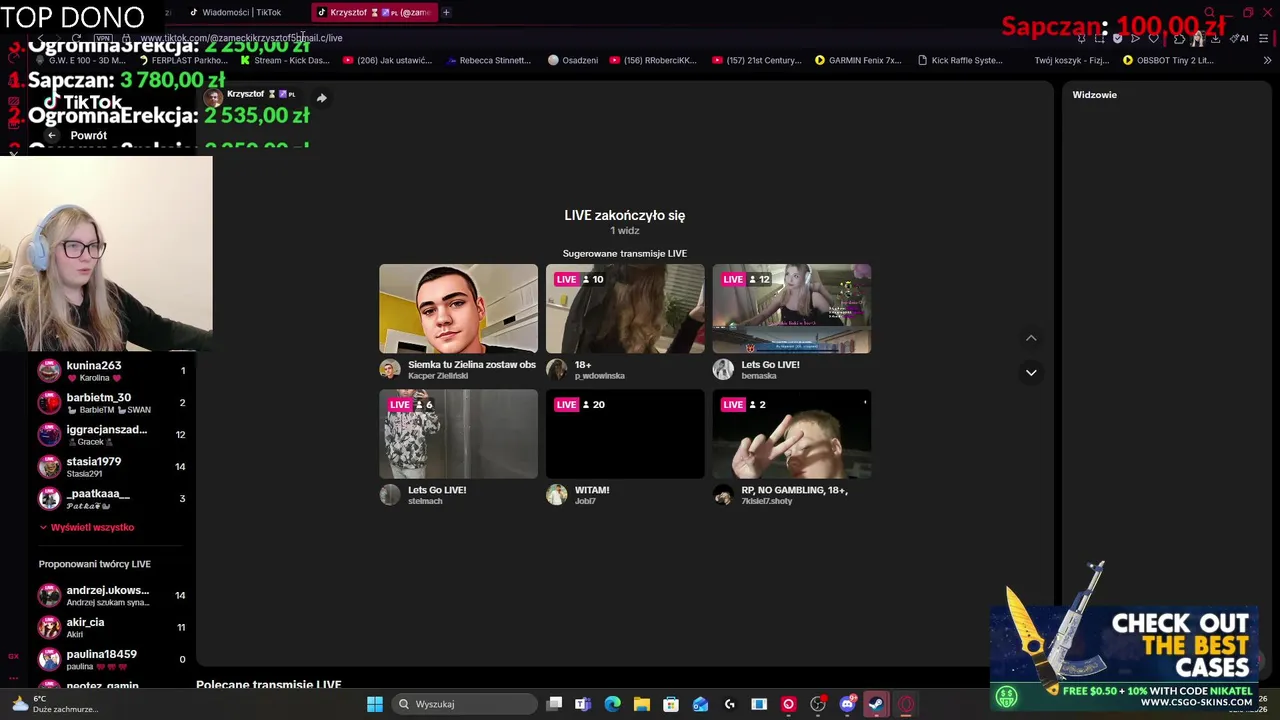
Task: Open Discord from the taskbar
Action: click(847, 704)
